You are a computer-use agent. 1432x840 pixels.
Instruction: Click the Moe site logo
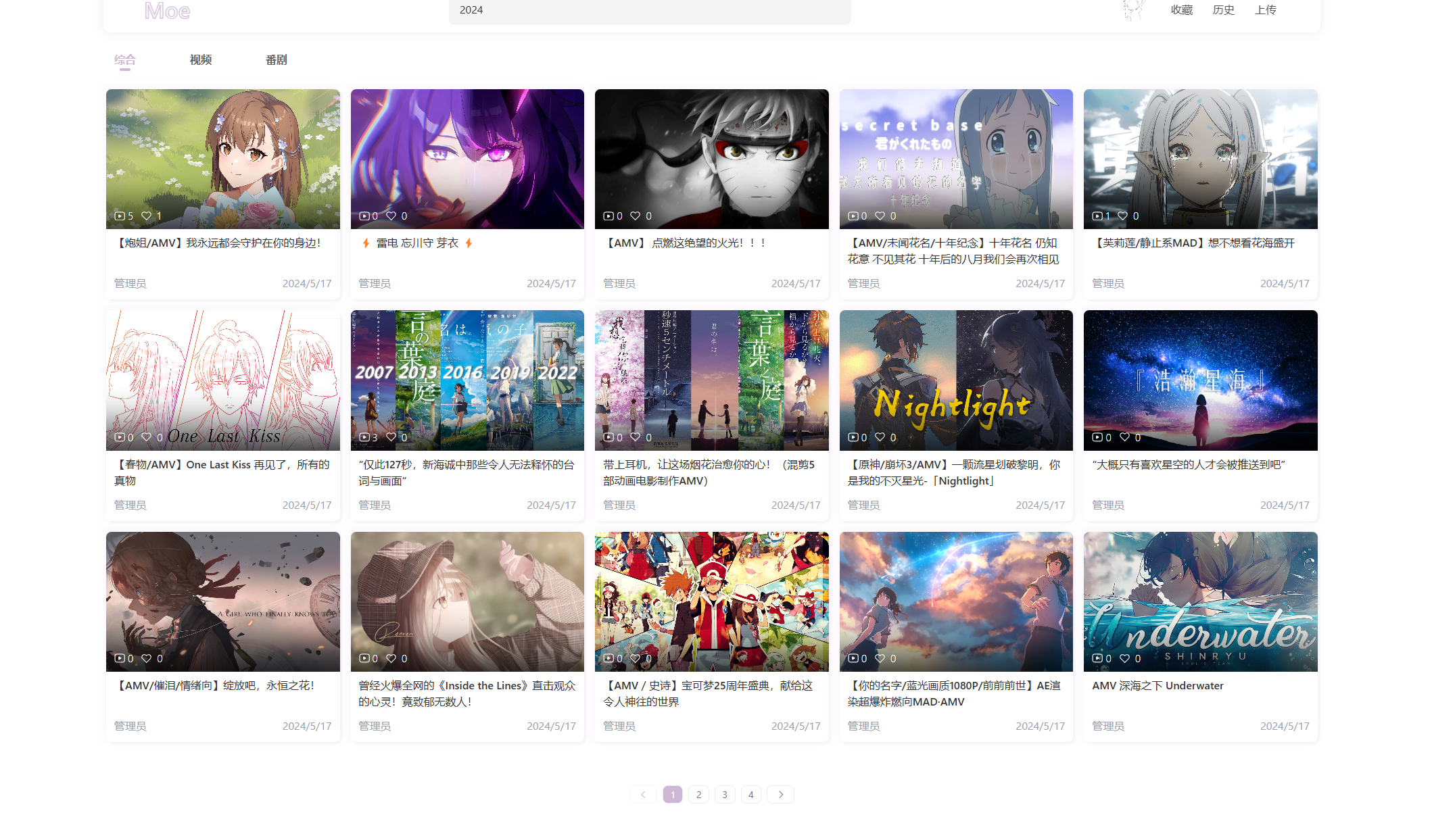[x=167, y=10]
